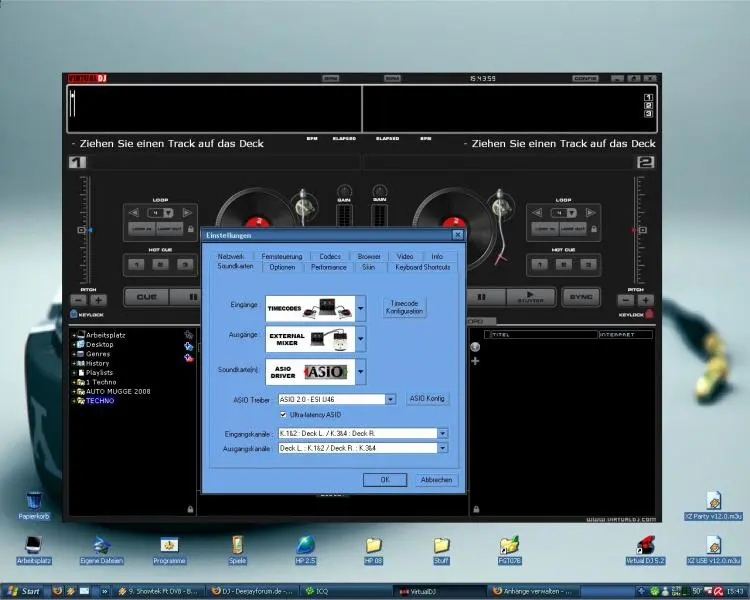Open the ASIO Treiber driver dropdown
750x600 pixels.
(391, 399)
